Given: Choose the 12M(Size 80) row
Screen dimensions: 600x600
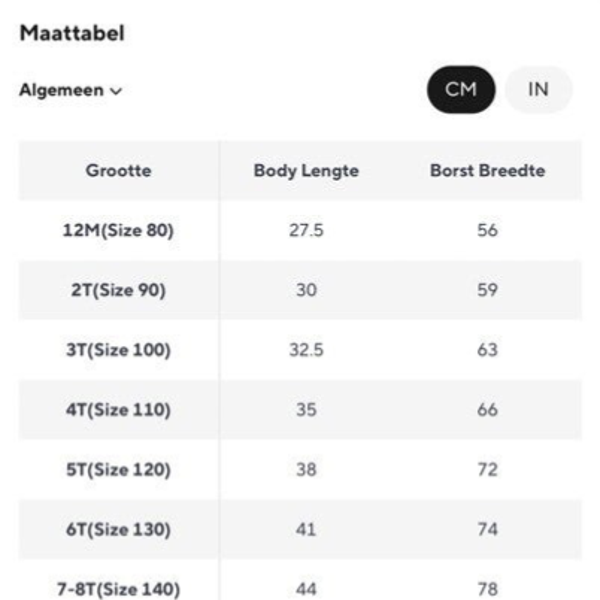Looking at the screenshot, I should tap(118, 231).
